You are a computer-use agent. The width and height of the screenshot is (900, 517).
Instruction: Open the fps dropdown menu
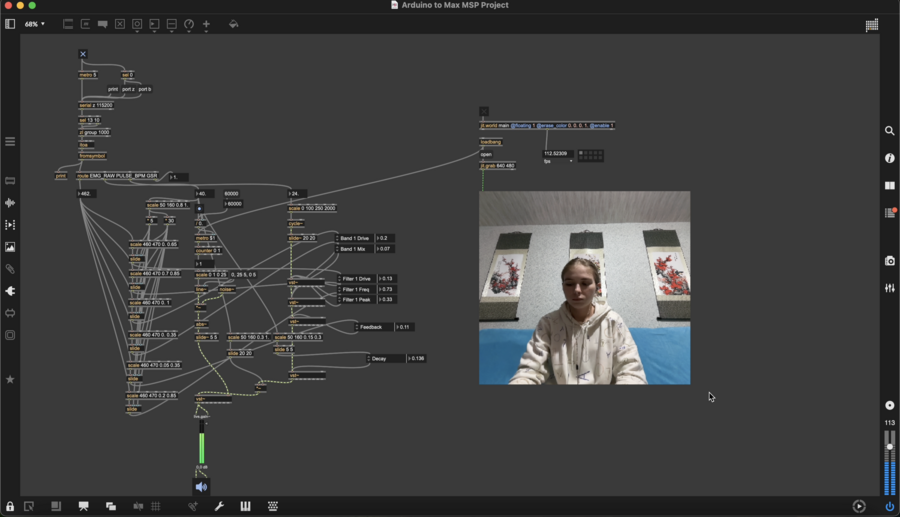point(558,161)
